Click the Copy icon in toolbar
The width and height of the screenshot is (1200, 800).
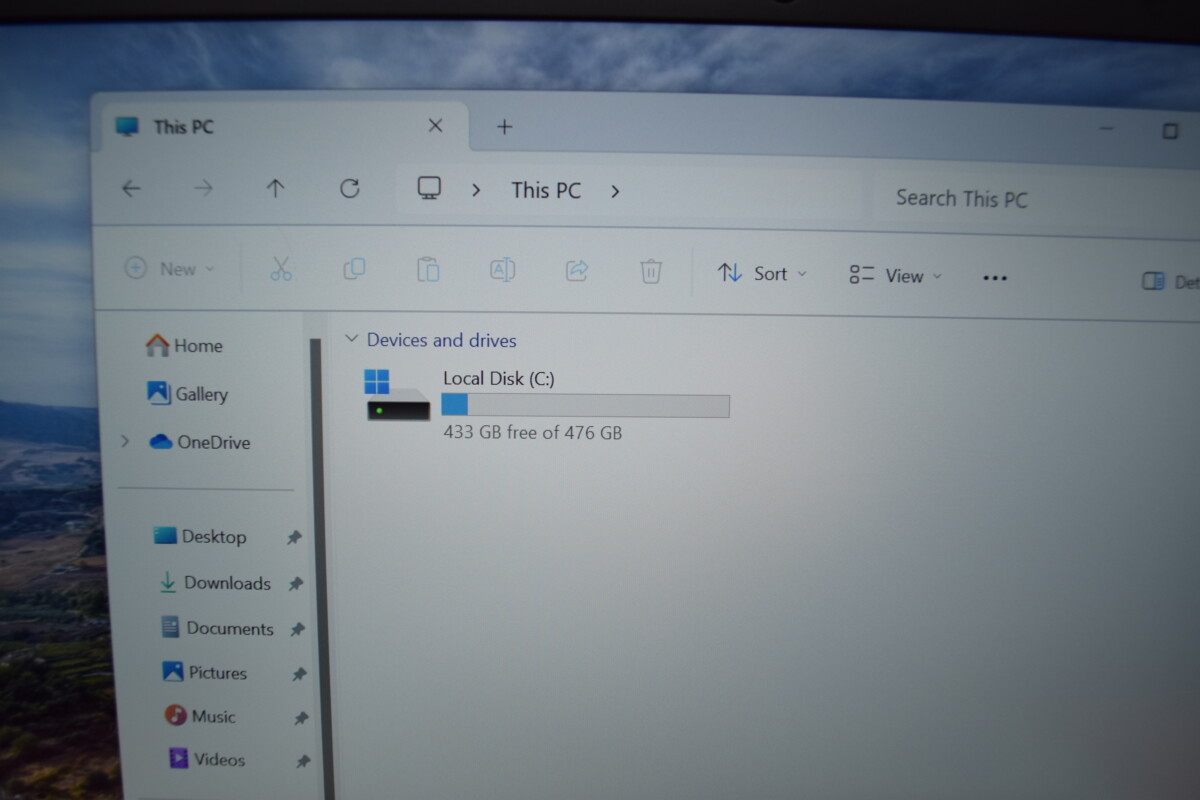click(x=354, y=269)
